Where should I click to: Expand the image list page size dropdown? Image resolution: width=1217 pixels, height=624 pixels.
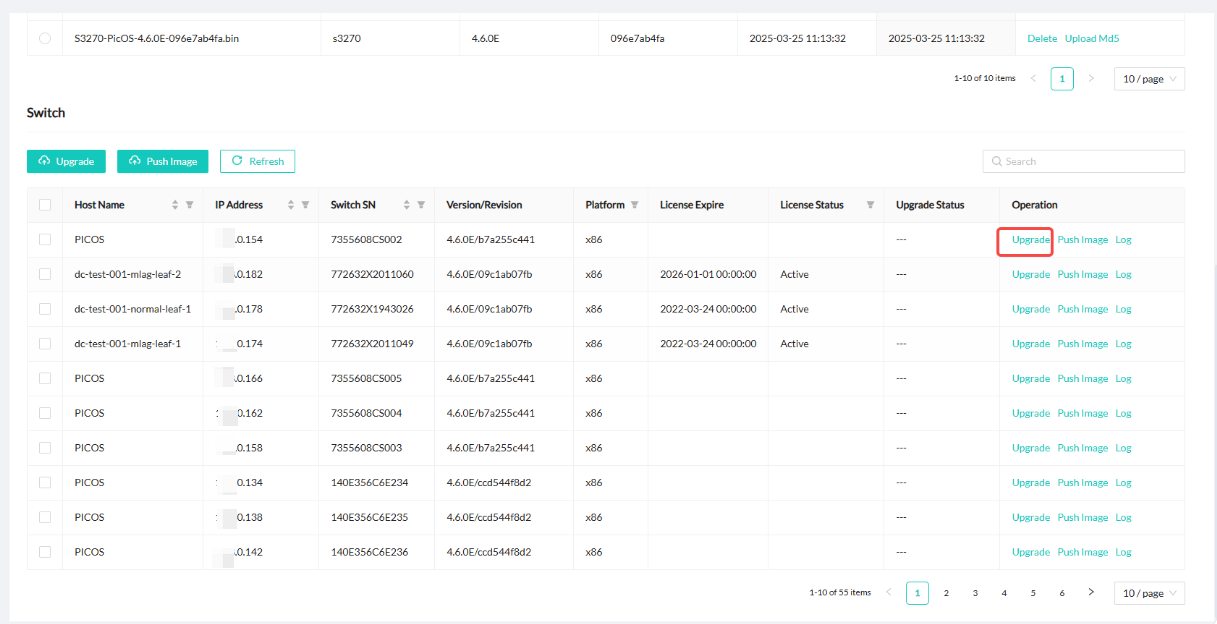pos(1149,79)
